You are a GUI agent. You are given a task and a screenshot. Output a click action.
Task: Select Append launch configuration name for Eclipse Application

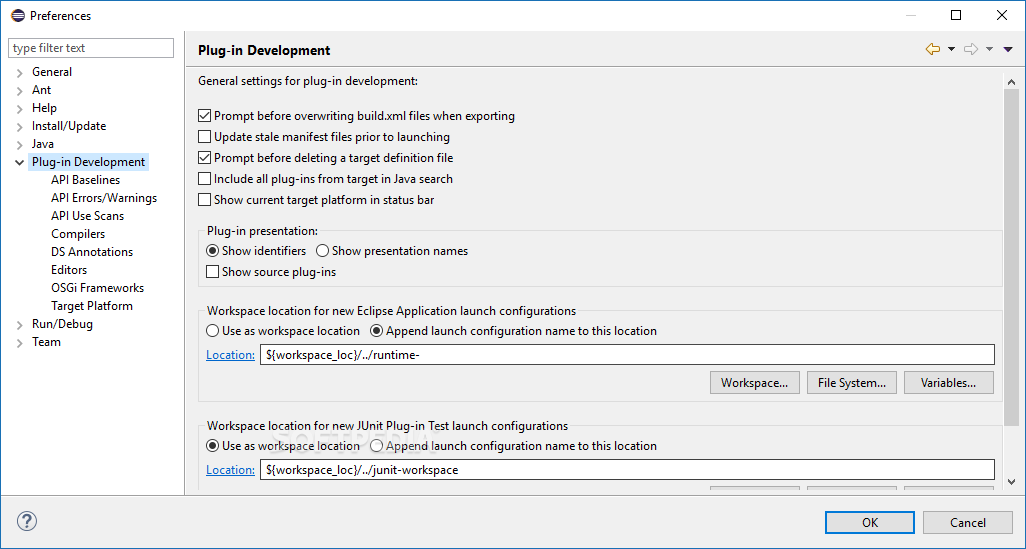tap(377, 331)
